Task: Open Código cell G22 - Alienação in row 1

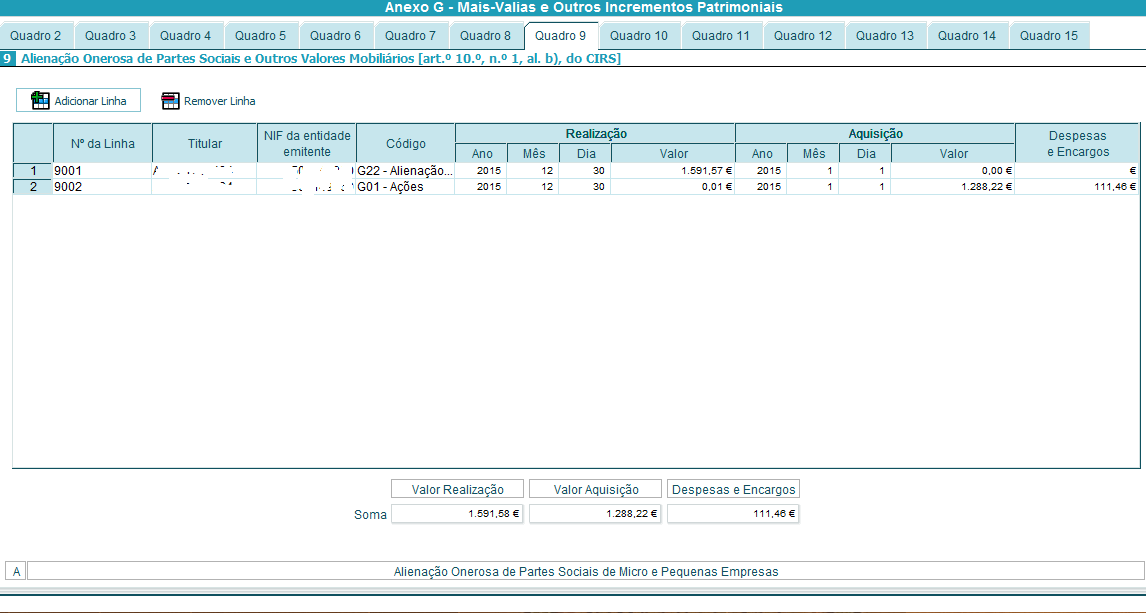Action: click(x=405, y=171)
